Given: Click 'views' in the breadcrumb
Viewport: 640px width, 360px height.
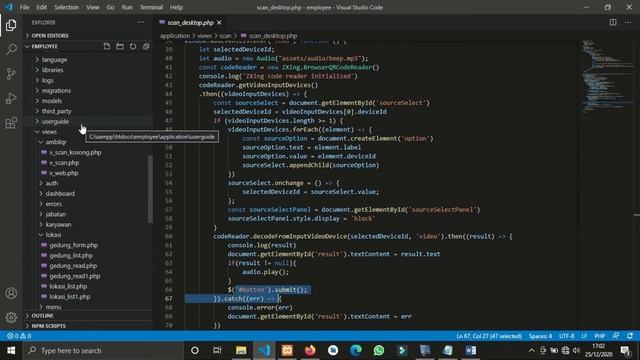Looking at the screenshot, I should (x=204, y=36).
